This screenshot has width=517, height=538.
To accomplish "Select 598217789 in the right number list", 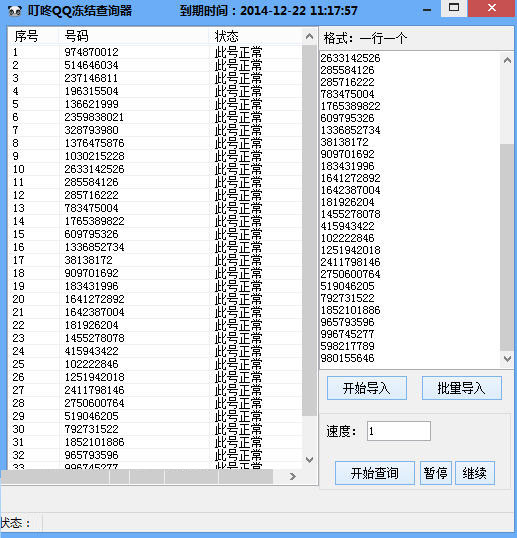I will coord(347,346).
